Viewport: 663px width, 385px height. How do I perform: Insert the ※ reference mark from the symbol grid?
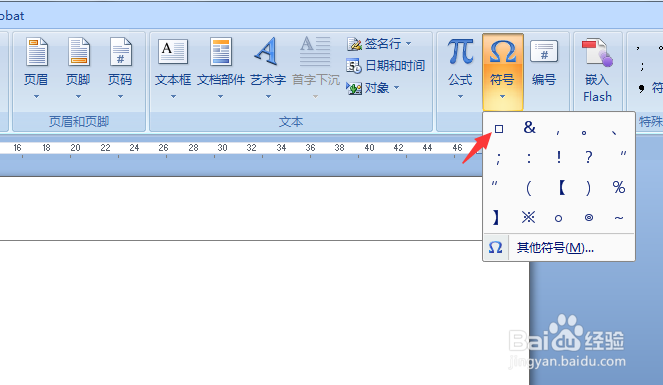(x=529, y=218)
